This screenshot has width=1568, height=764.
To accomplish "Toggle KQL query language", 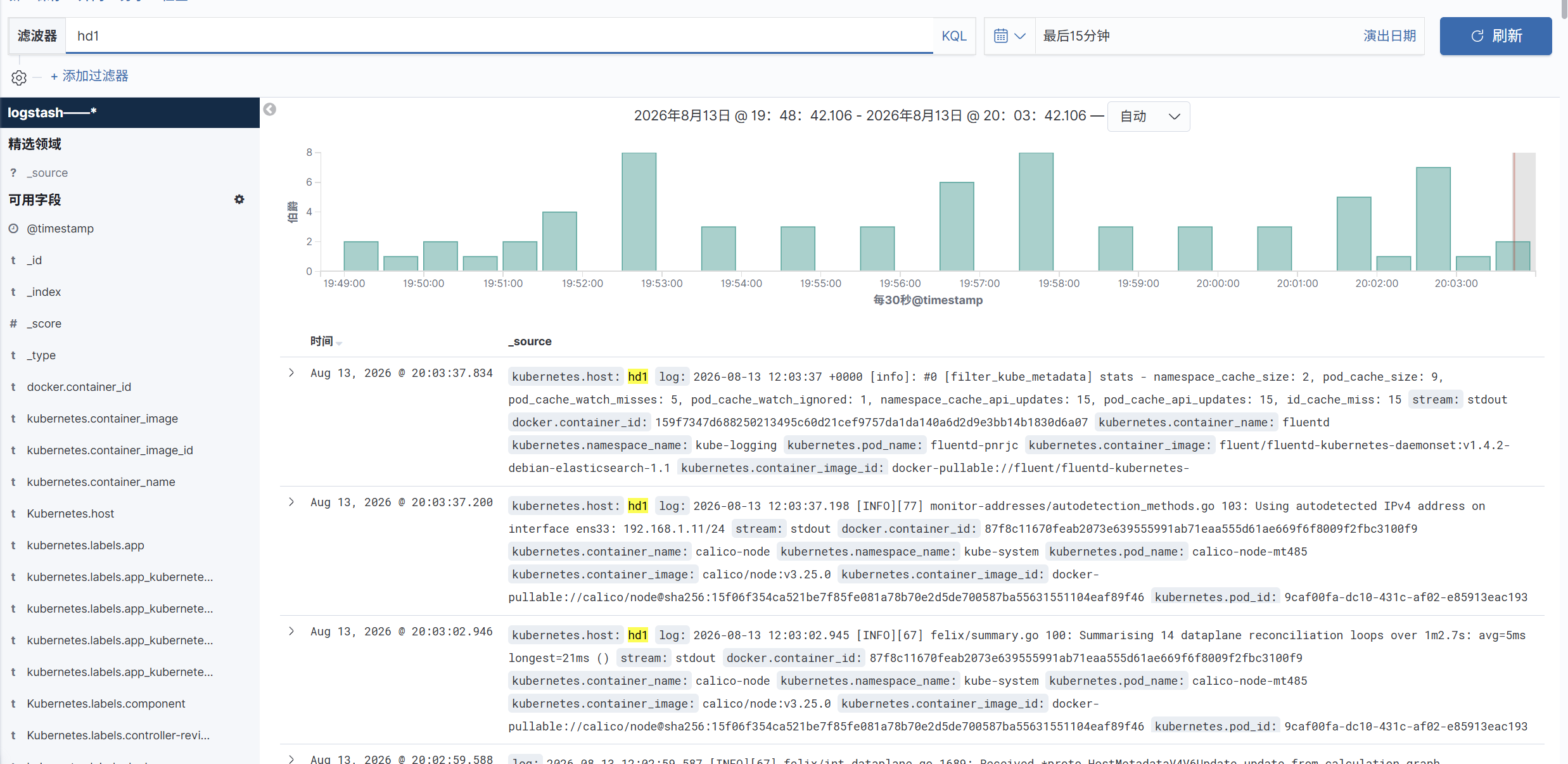I will coord(953,36).
